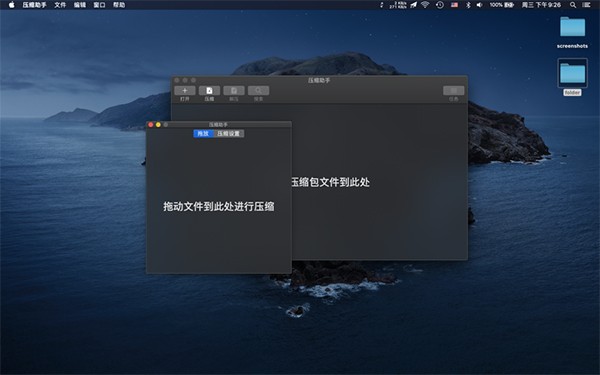Image resolution: width=600 pixels, height=375 pixels.
Task: Click the Wi-Fi status icon
Action: point(425,5)
